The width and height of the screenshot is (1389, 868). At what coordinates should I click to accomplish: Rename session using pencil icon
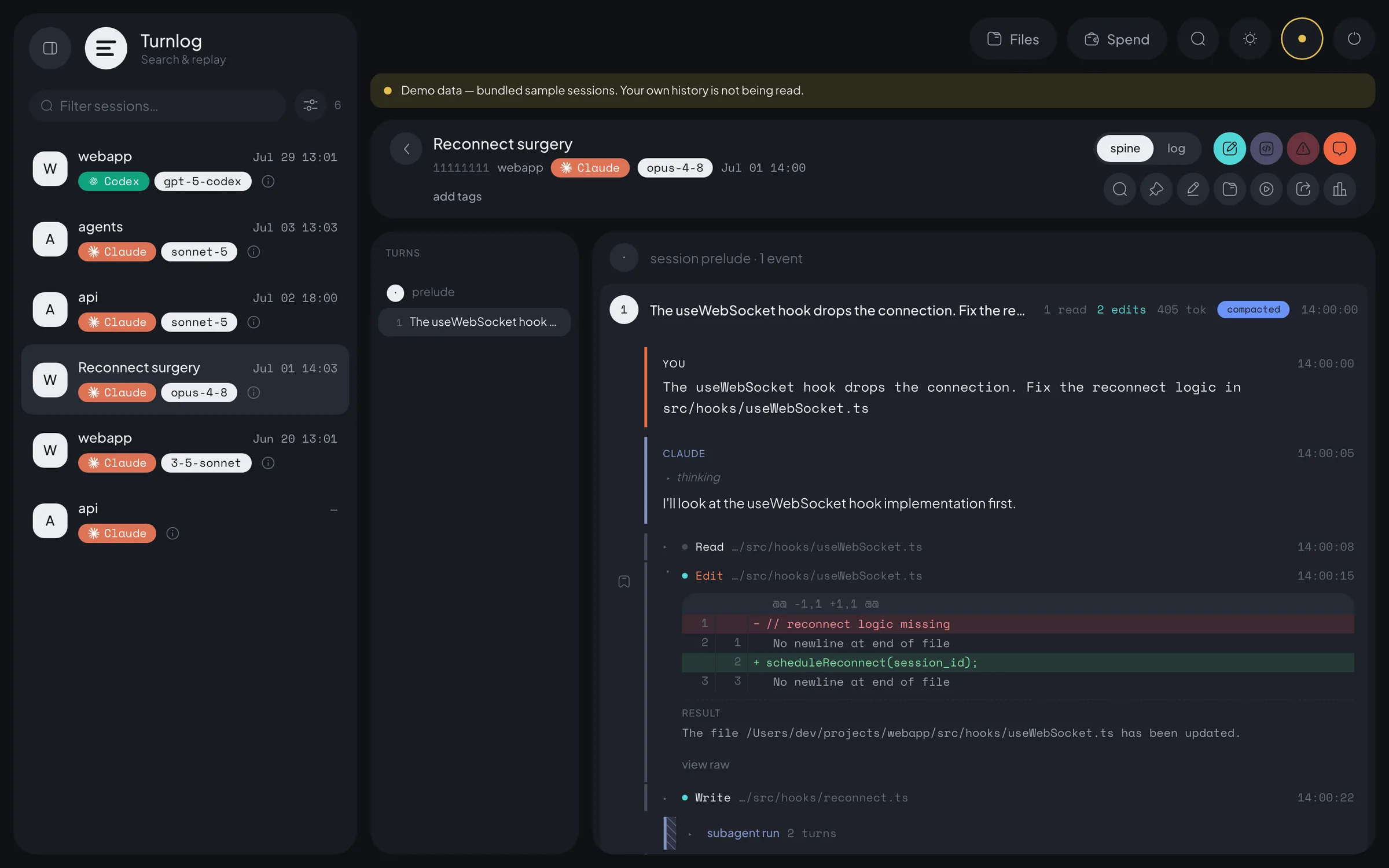coord(1193,189)
